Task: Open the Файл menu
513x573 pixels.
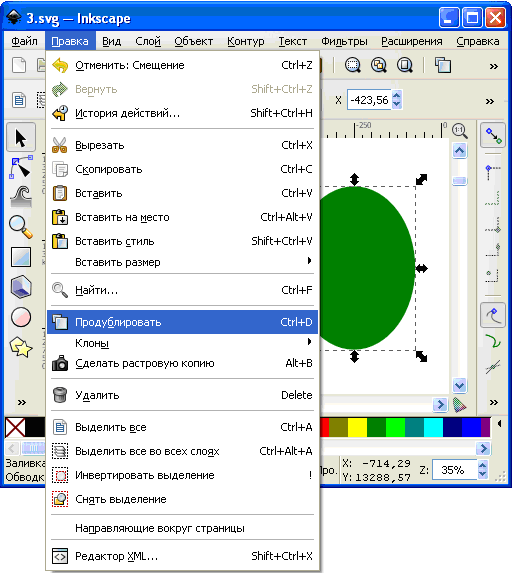Action: coord(24,41)
